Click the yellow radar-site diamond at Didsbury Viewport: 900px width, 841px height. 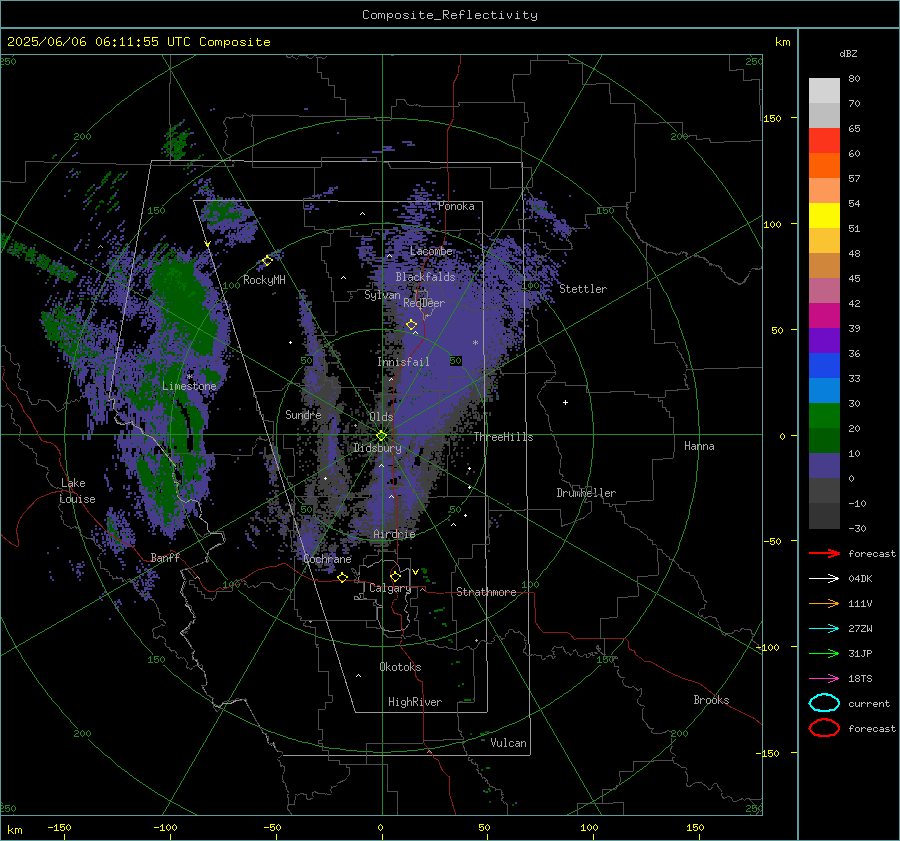[381, 436]
